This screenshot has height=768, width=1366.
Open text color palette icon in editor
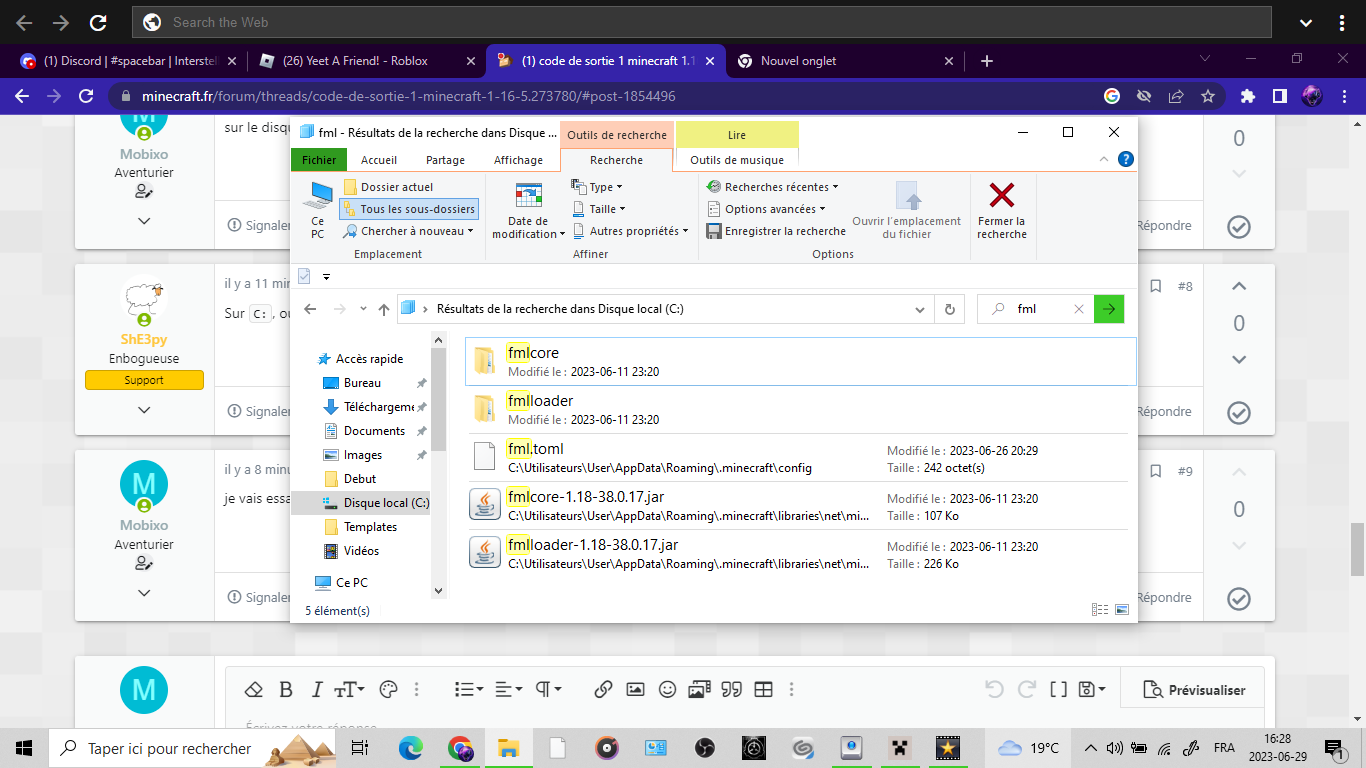[389, 689]
